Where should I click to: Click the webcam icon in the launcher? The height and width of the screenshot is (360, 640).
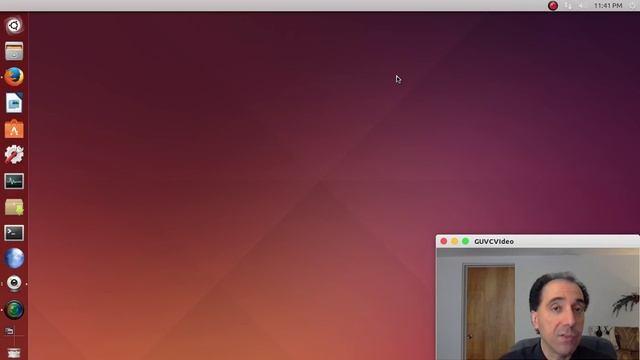pyautogui.click(x=14, y=283)
